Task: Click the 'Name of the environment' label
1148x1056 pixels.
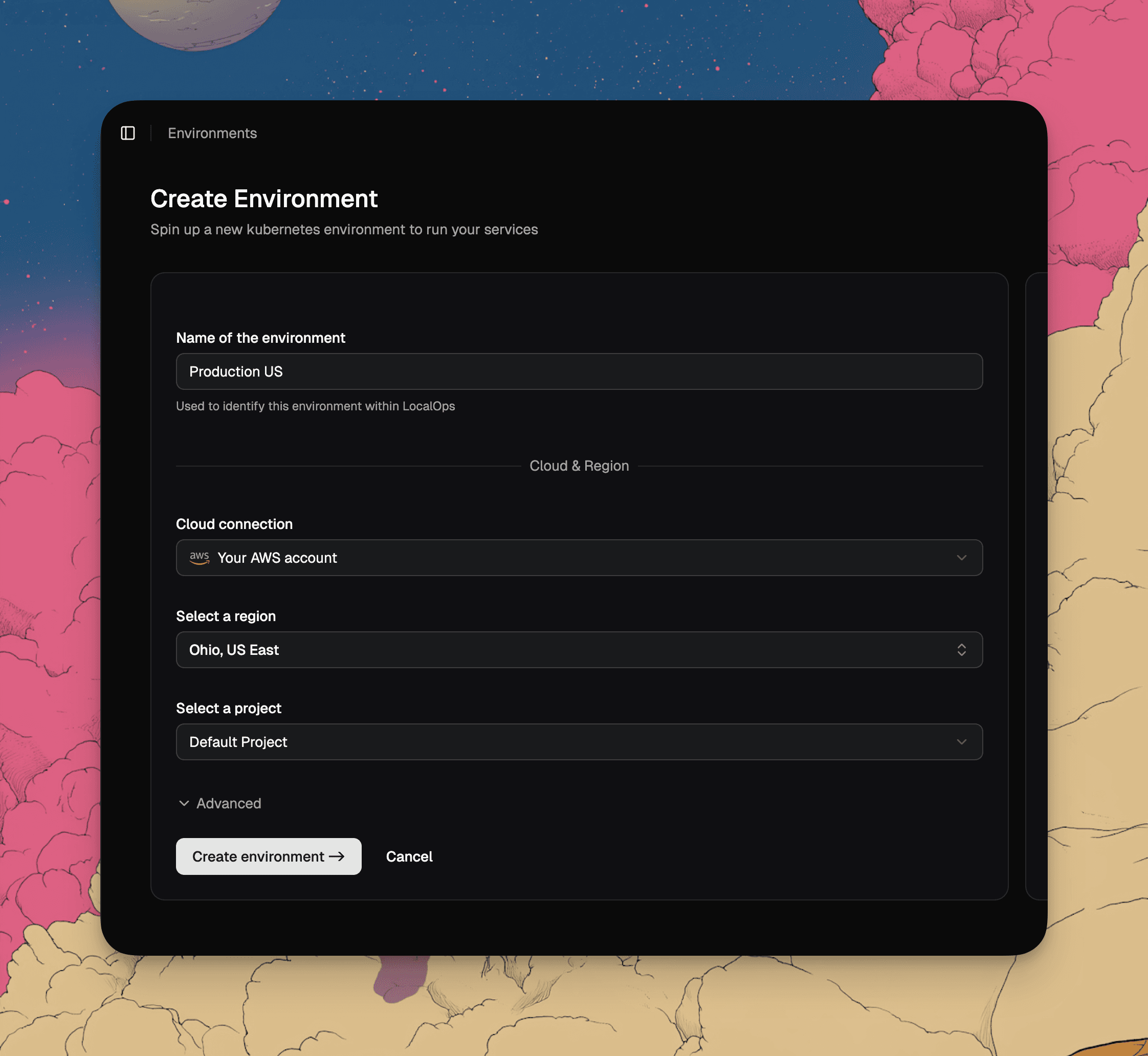Action: pos(260,338)
